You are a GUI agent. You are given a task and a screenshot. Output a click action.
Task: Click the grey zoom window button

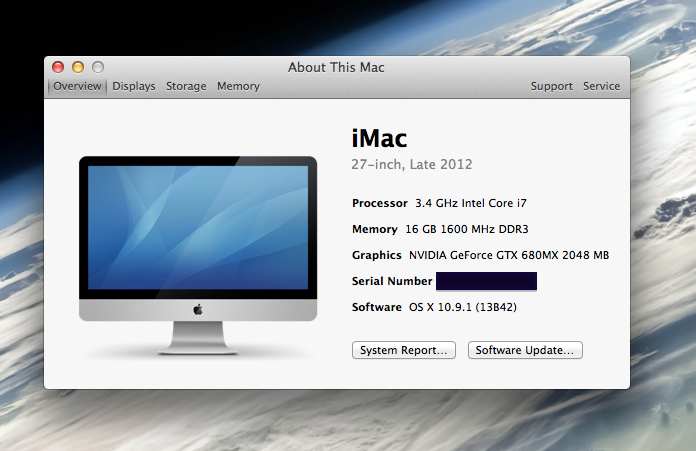click(x=98, y=67)
